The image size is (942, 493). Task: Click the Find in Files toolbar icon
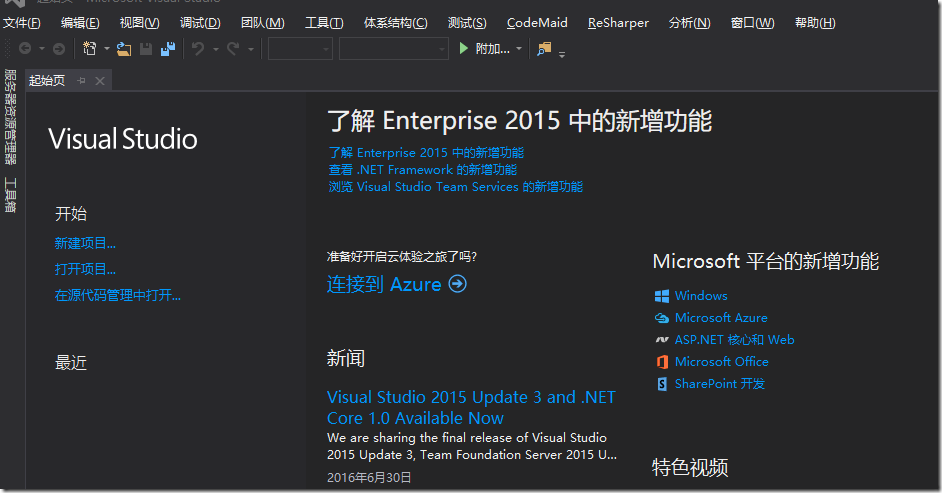(x=544, y=48)
